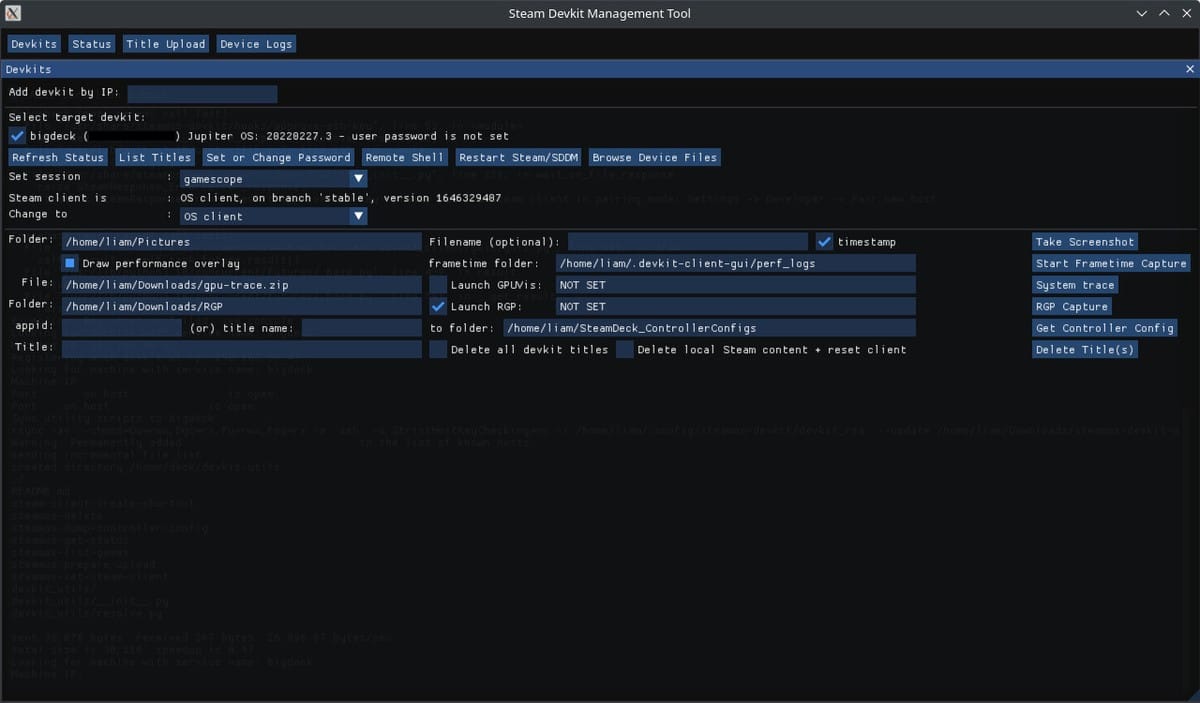Check Delete all devkit titles

coord(438,349)
